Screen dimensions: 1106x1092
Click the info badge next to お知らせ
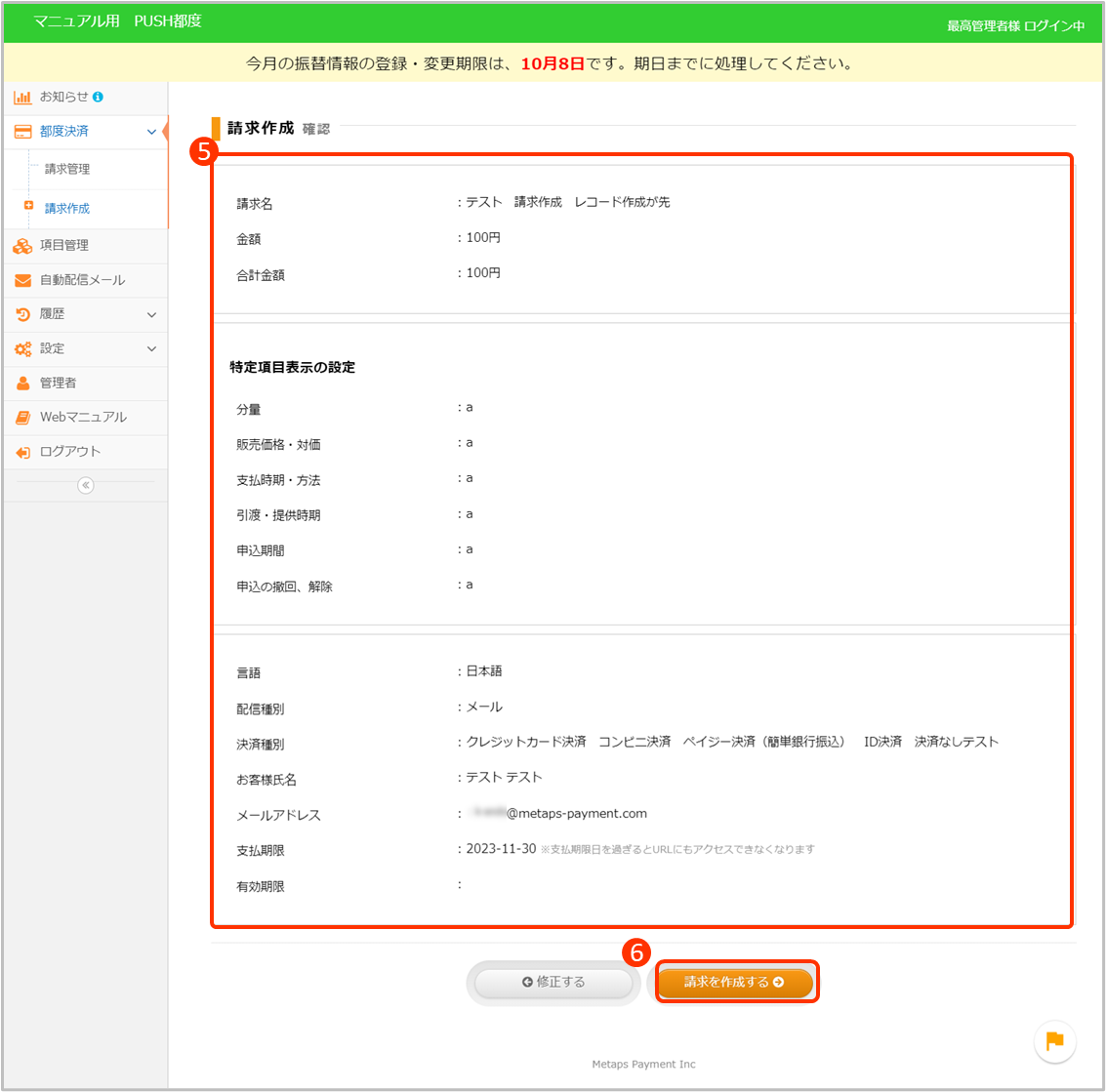point(98,97)
